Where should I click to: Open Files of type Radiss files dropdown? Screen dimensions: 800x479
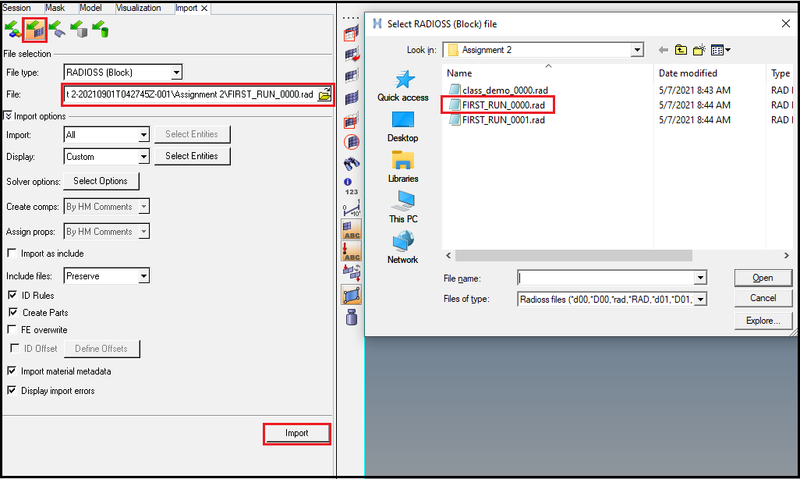point(701,299)
